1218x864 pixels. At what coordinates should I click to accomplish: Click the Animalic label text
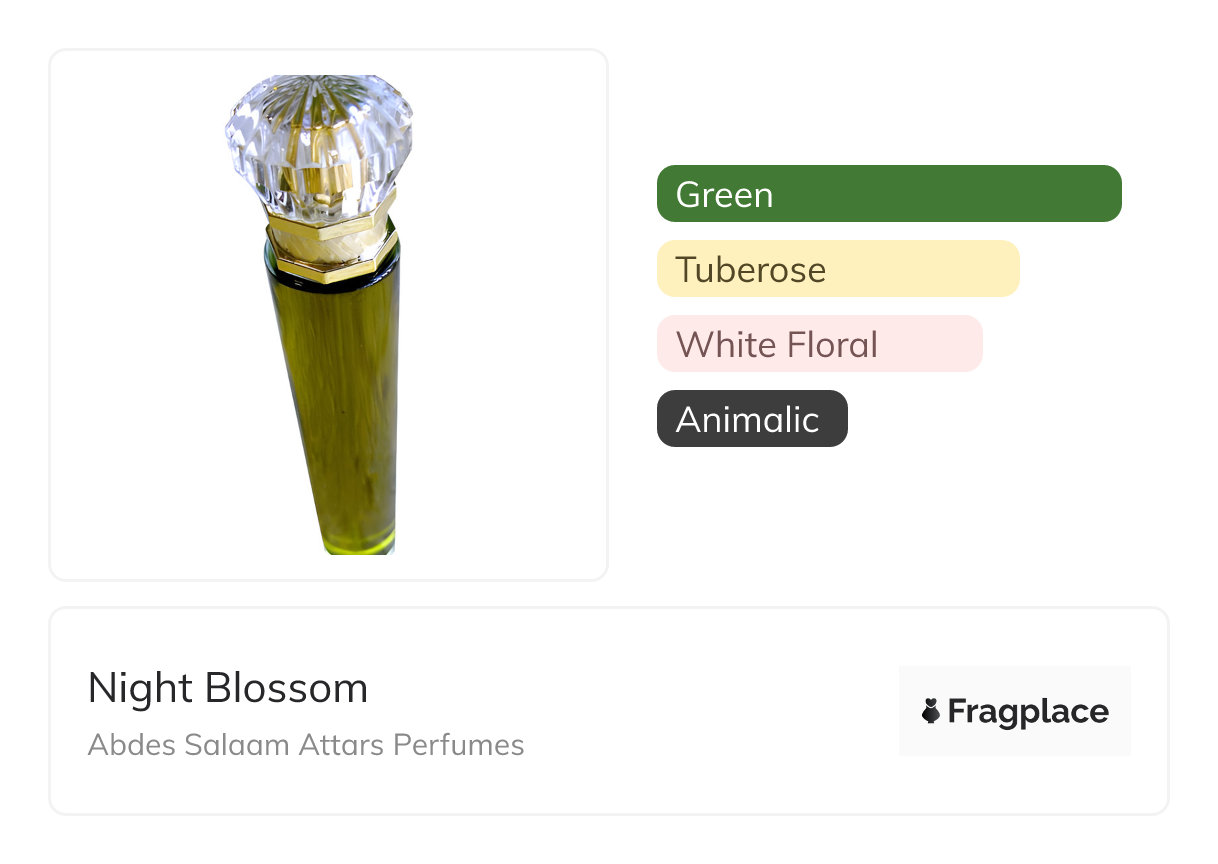[747, 419]
